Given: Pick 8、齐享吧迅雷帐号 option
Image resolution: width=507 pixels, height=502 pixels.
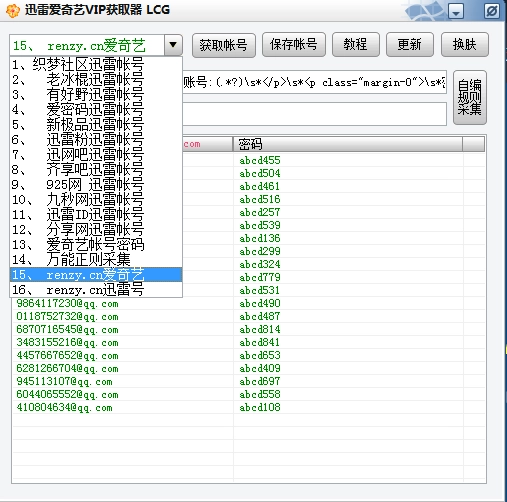Looking at the screenshot, I should [96, 170].
